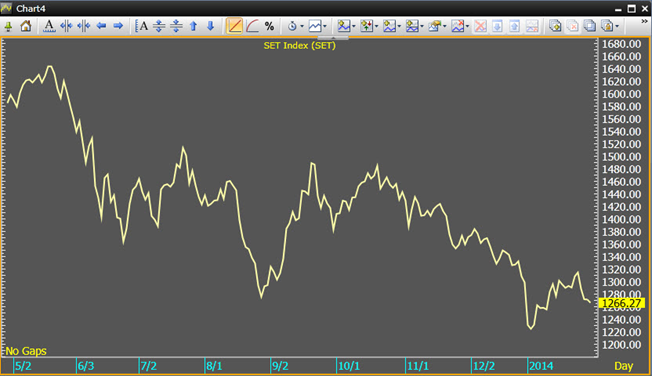Click the Day interval label
Screen dimensions: 652x376
624,366
